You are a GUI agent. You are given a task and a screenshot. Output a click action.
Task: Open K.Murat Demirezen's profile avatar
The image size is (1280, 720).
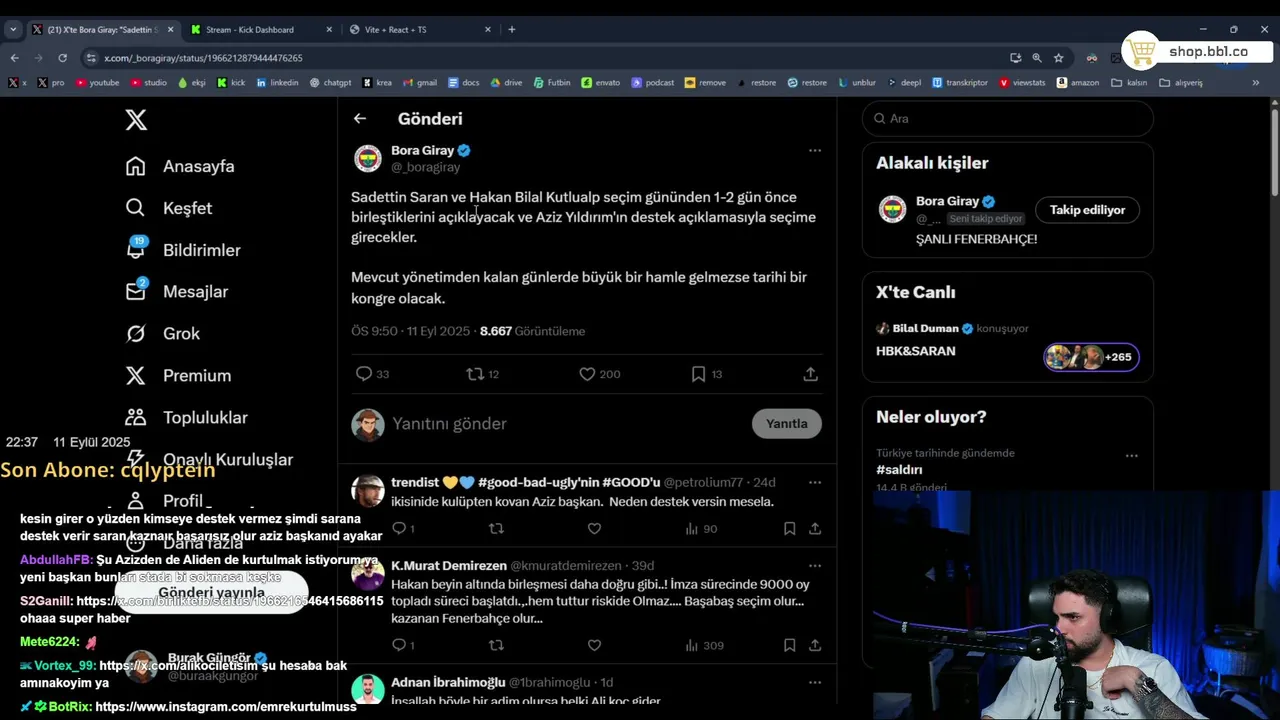tap(368, 575)
